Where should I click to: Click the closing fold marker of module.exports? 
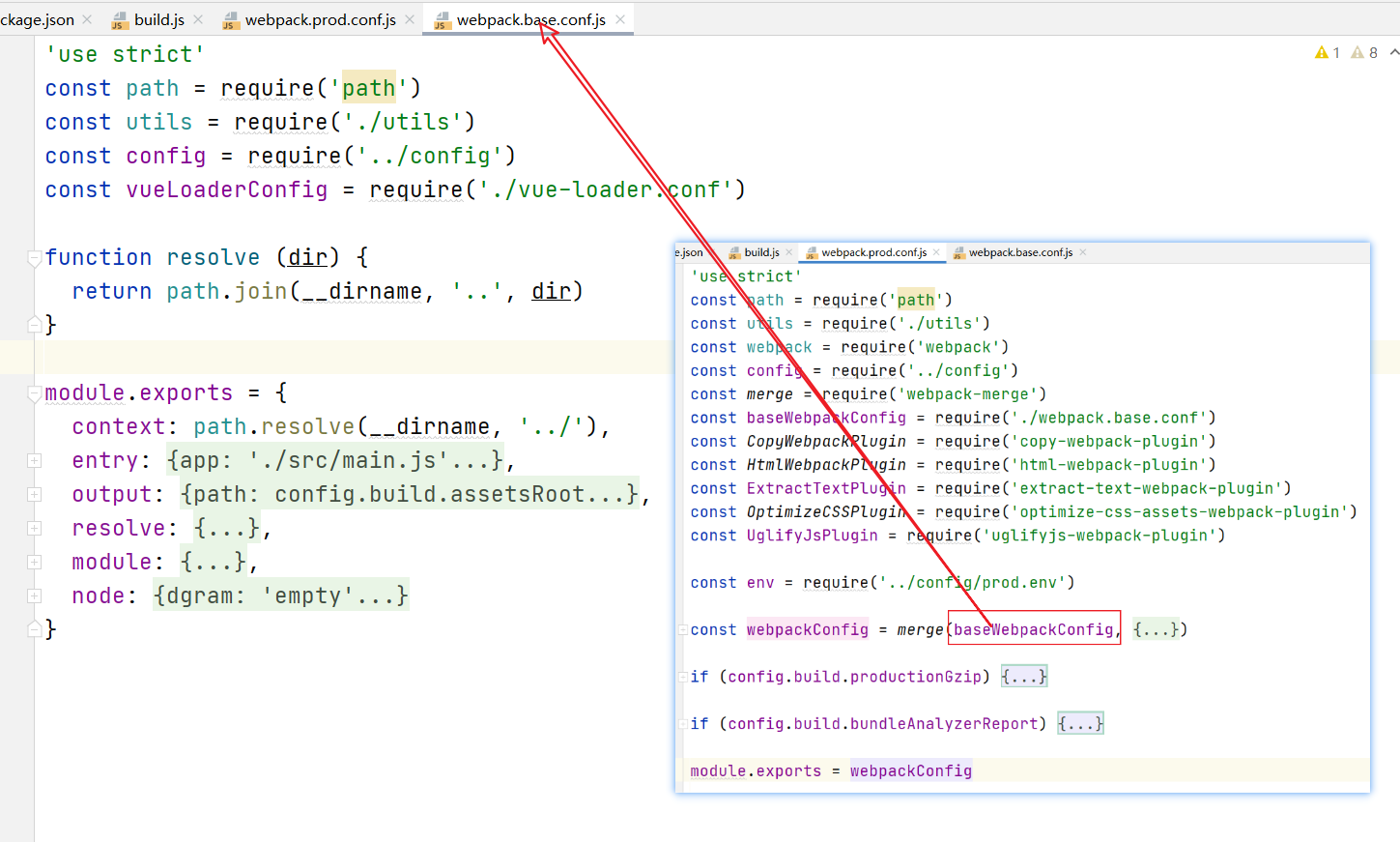pos(34,629)
